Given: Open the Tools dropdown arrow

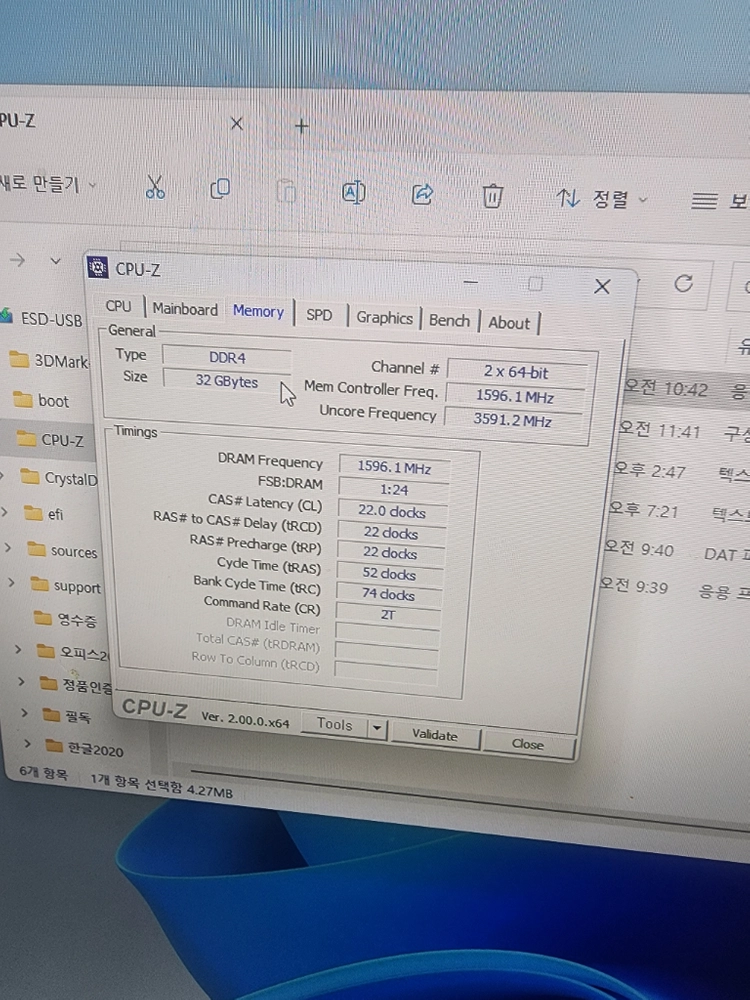Looking at the screenshot, I should [x=377, y=728].
